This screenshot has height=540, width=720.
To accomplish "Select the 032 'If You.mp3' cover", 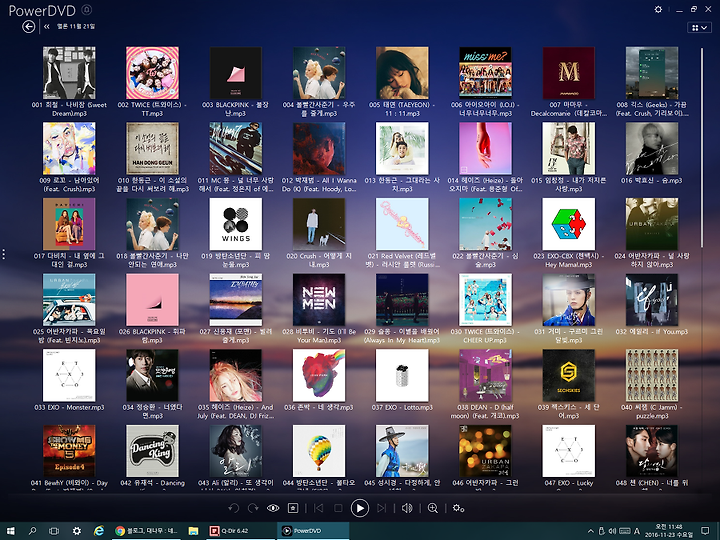I will coord(652,300).
